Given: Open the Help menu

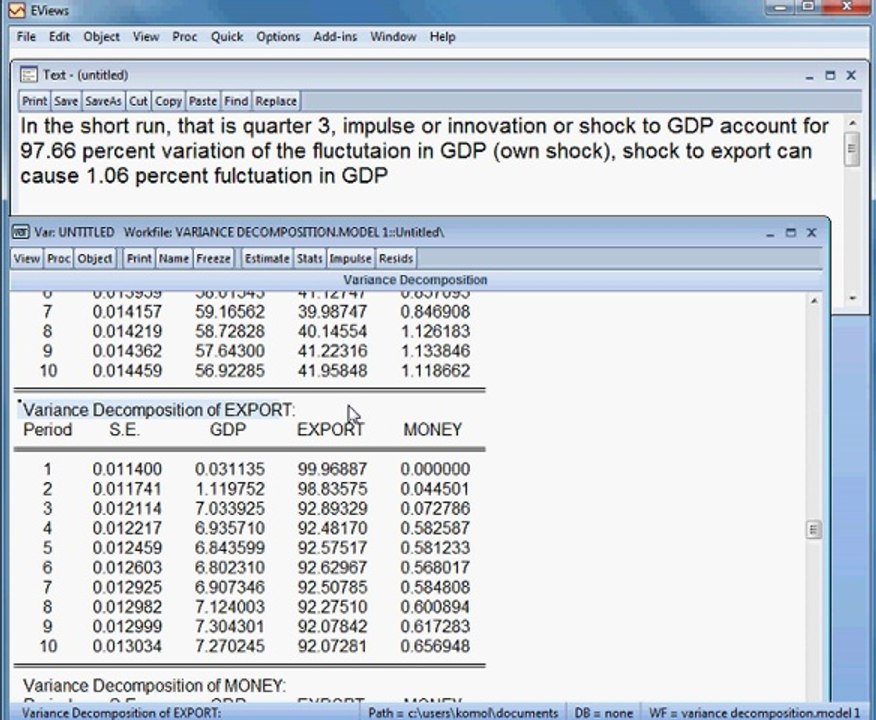Looking at the screenshot, I should (x=442, y=37).
